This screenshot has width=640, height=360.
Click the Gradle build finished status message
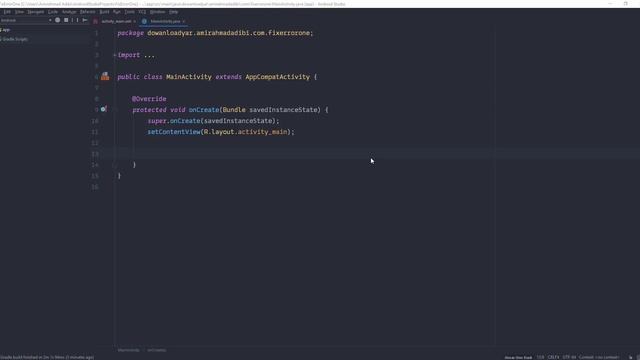(47, 357)
